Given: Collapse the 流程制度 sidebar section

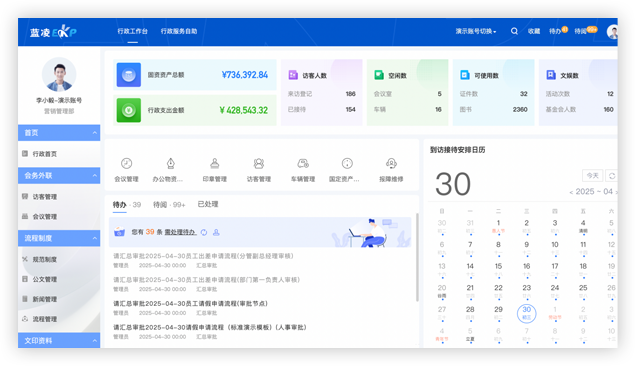Looking at the screenshot, I should [94, 238].
